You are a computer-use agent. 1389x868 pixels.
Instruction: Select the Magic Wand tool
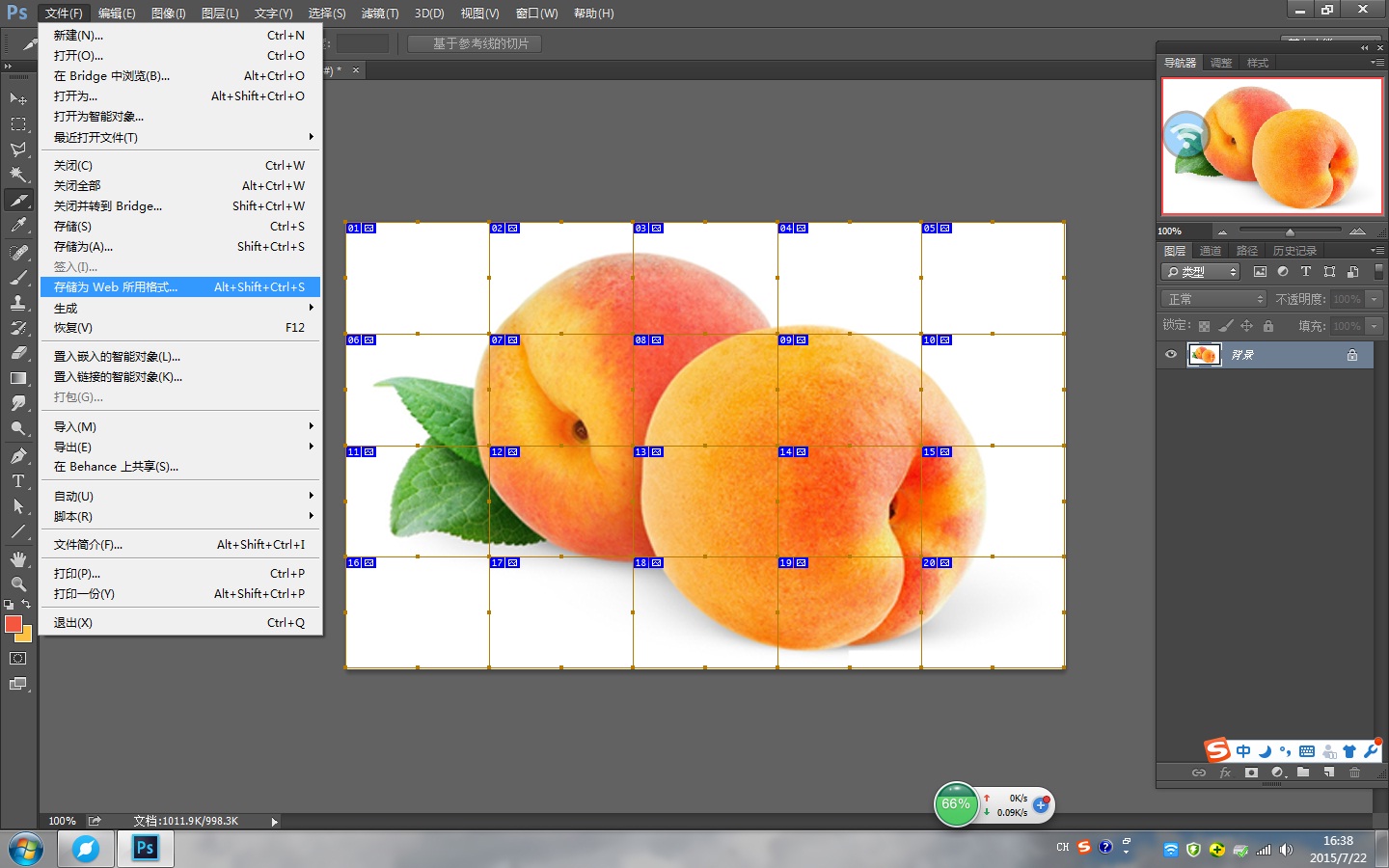coord(17,175)
